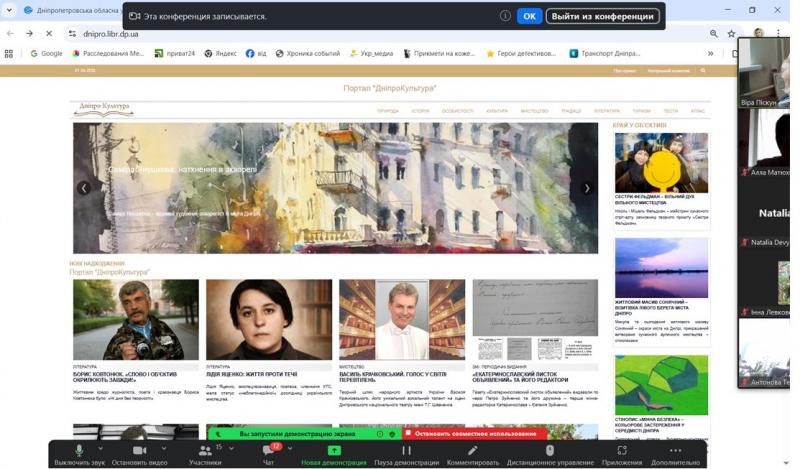Open Борис Ковтонюк article thumbnail

135,319
